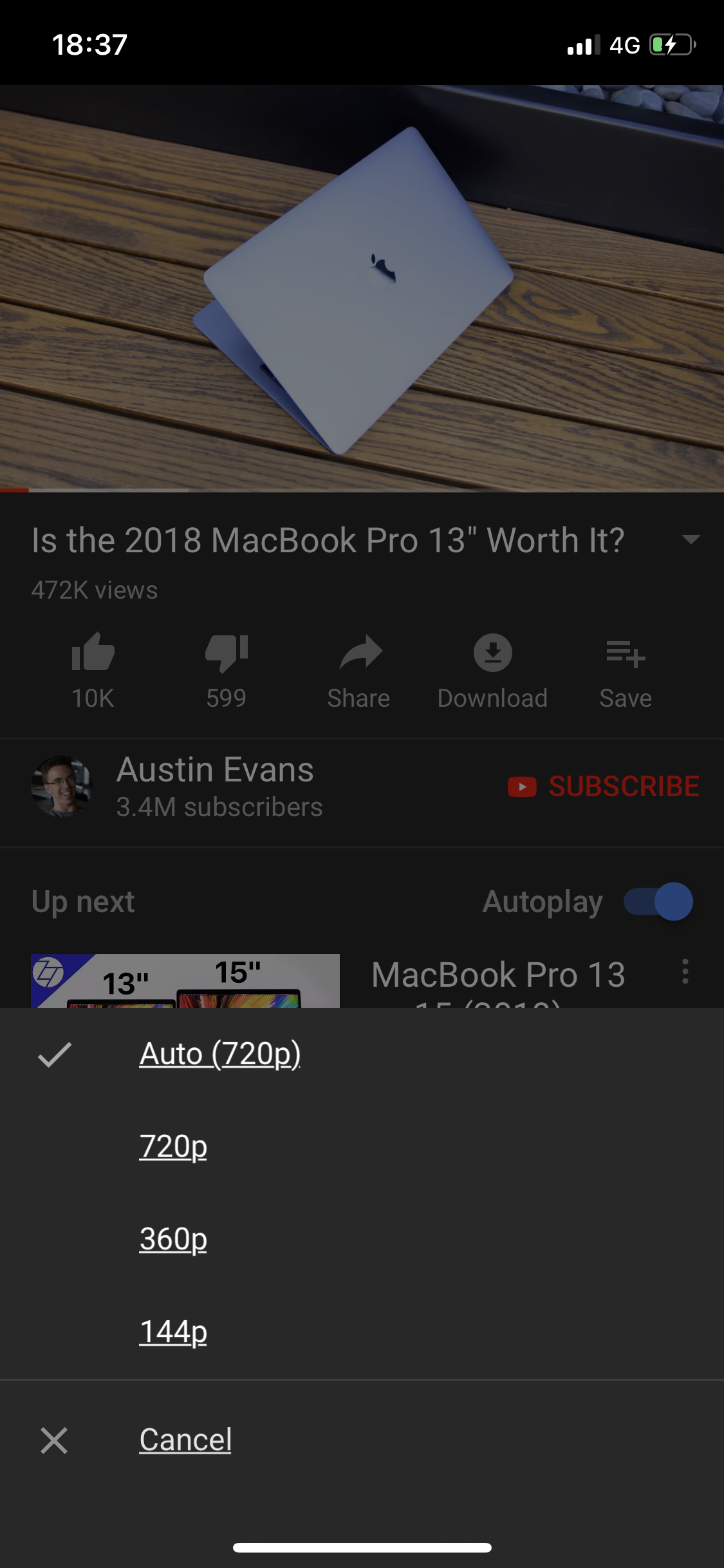Screen dimensions: 724x1568
Task: Tap the video player showing the MacBook
Action: tap(362, 288)
